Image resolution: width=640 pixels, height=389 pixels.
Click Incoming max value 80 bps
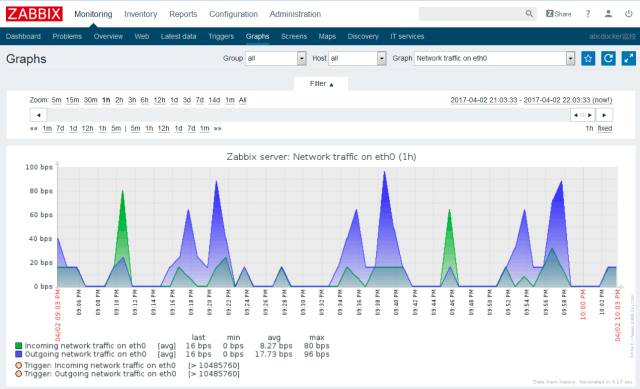(316, 346)
